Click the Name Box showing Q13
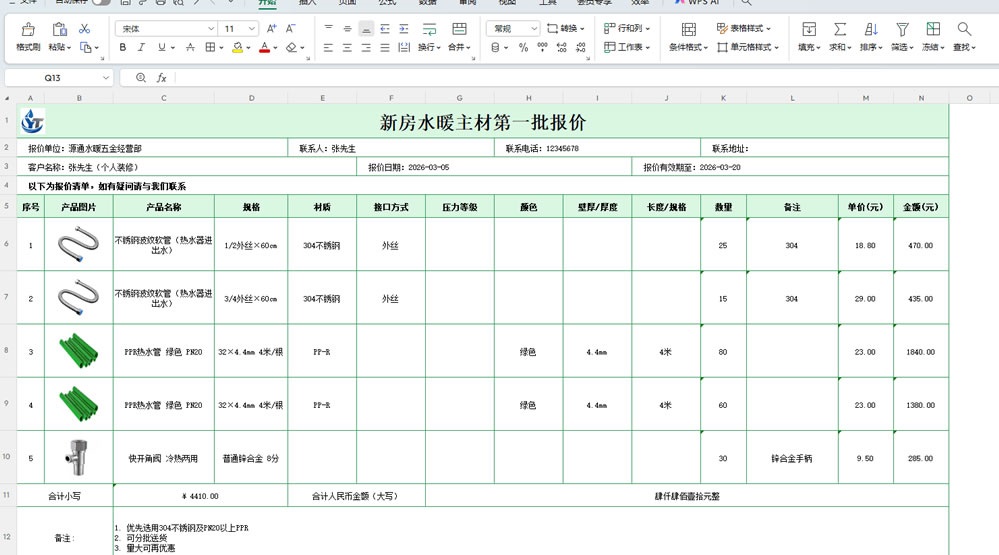The width and height of the screenshot is (999, 555). 58,77
